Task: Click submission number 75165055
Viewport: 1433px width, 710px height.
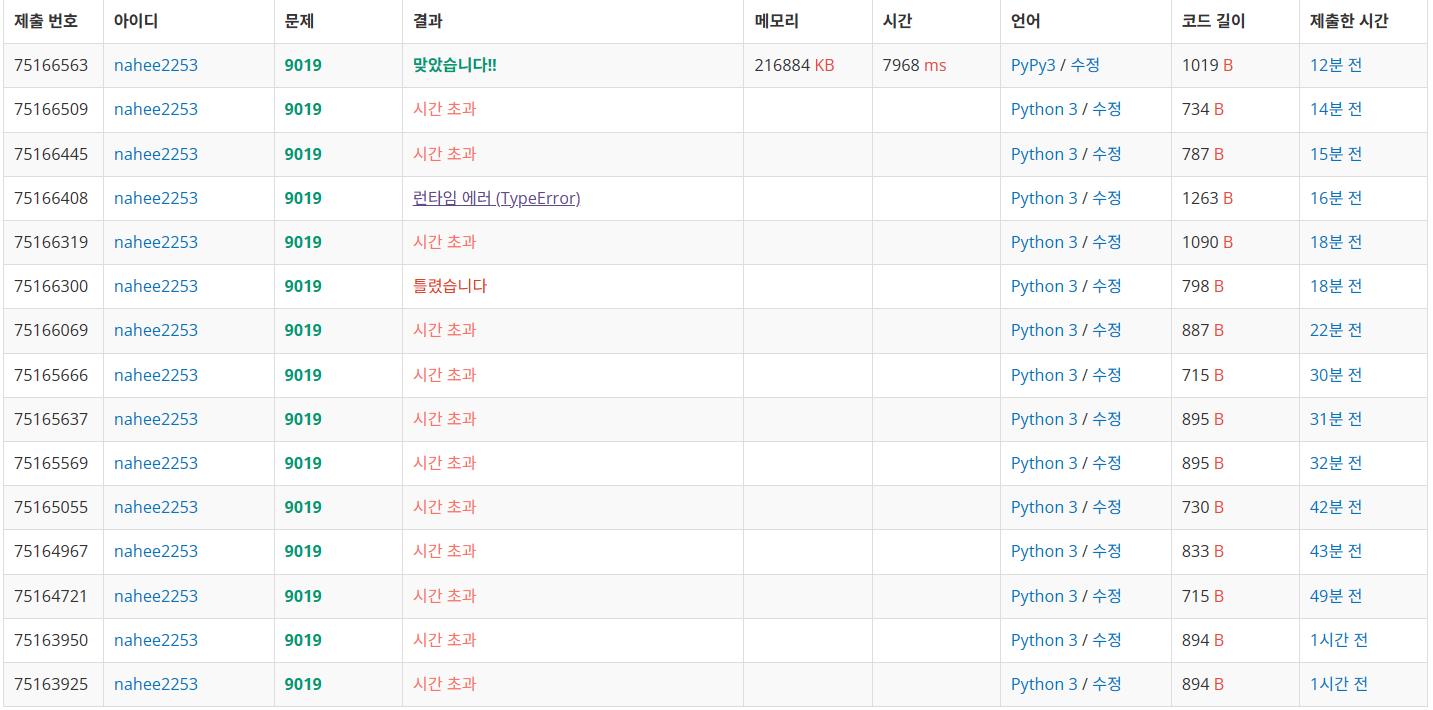Action: point(51,507)
